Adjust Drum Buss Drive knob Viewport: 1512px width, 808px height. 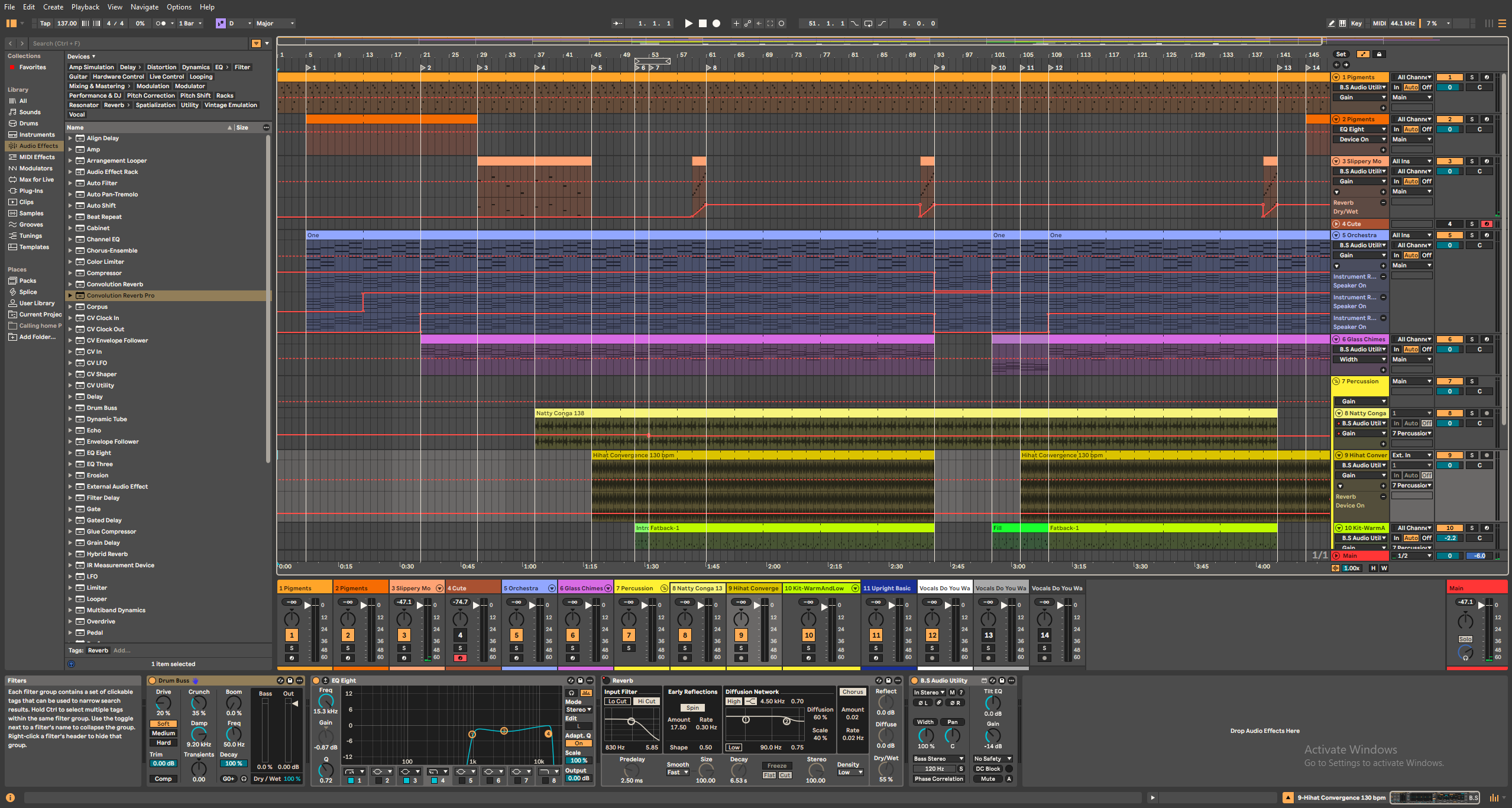click(x=163, y=703)
